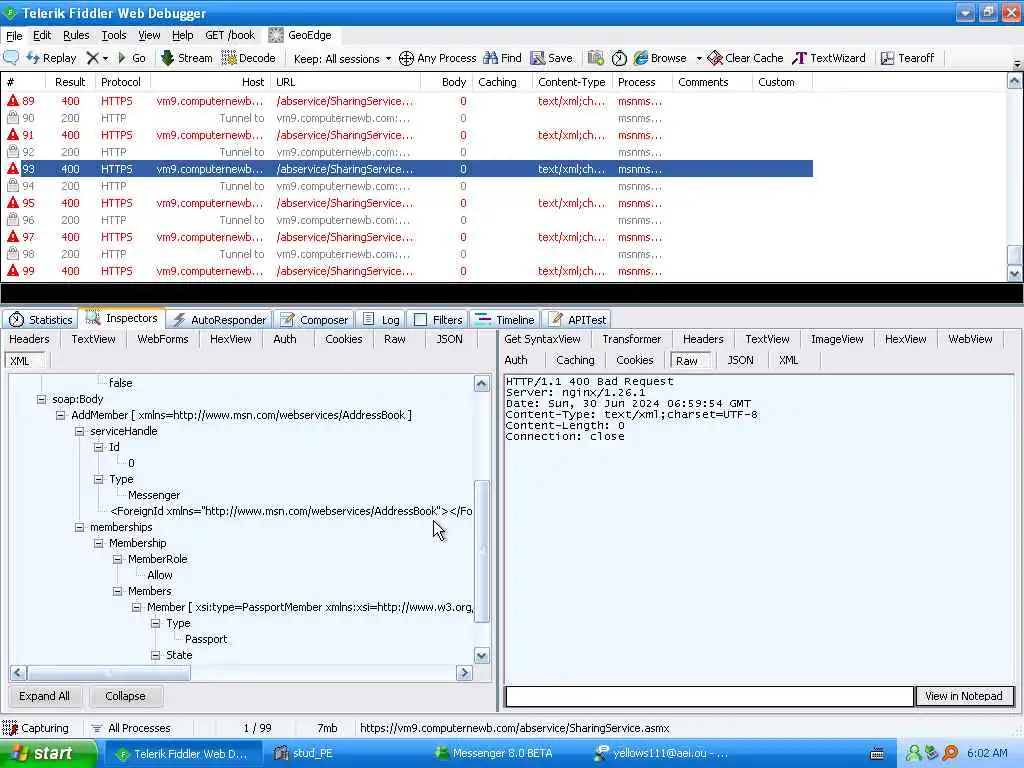The image size is (1024, 768).
Task: Select Get SyntaxView response tab
Action: coord(542,339)
